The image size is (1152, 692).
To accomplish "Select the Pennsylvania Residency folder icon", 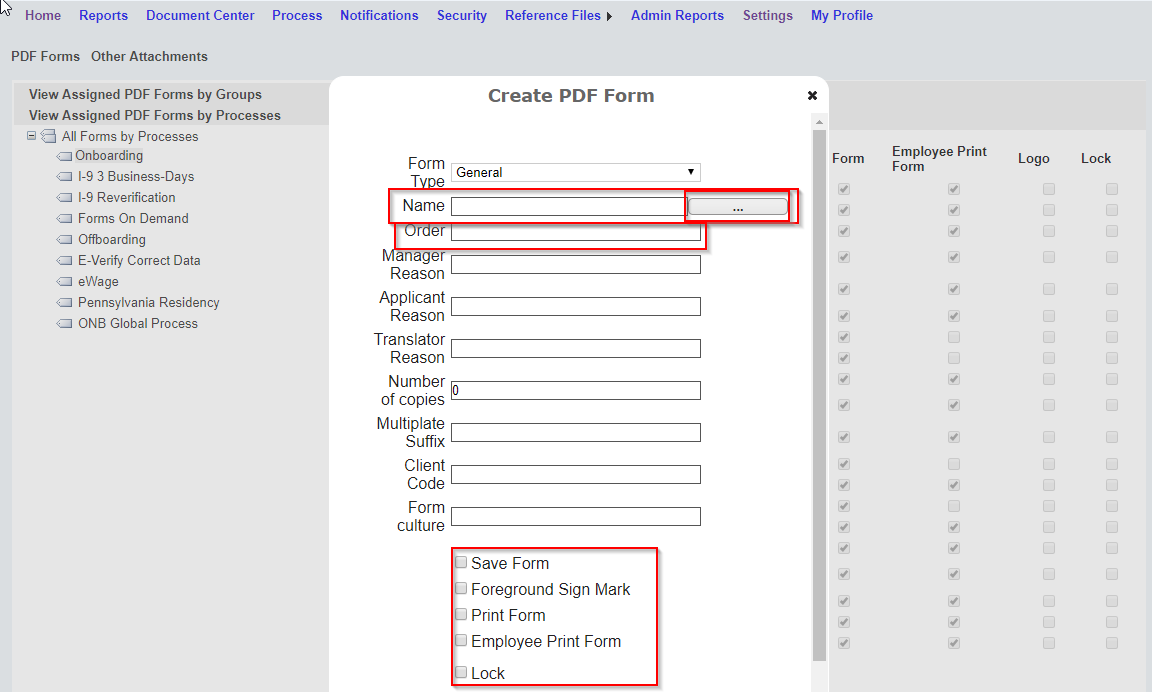I will click(x=63, y=302).
